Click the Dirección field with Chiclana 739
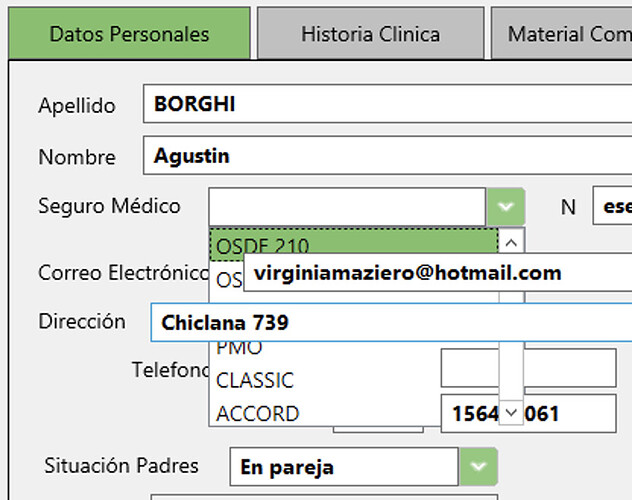 pyautogui.click(x=391, y=322)
